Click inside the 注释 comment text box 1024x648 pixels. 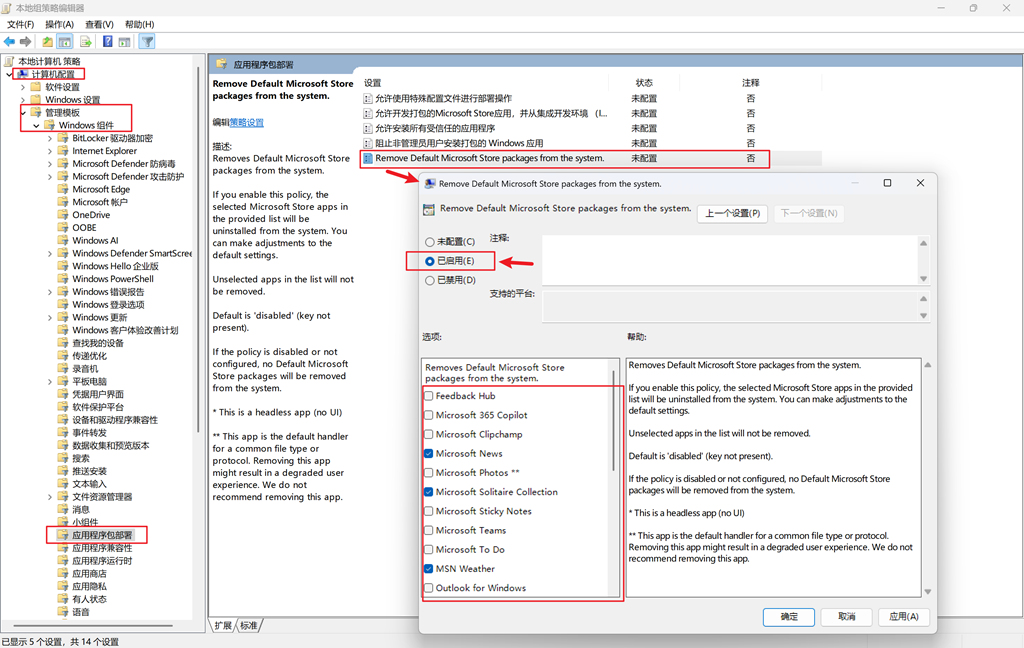pos(729,260)
